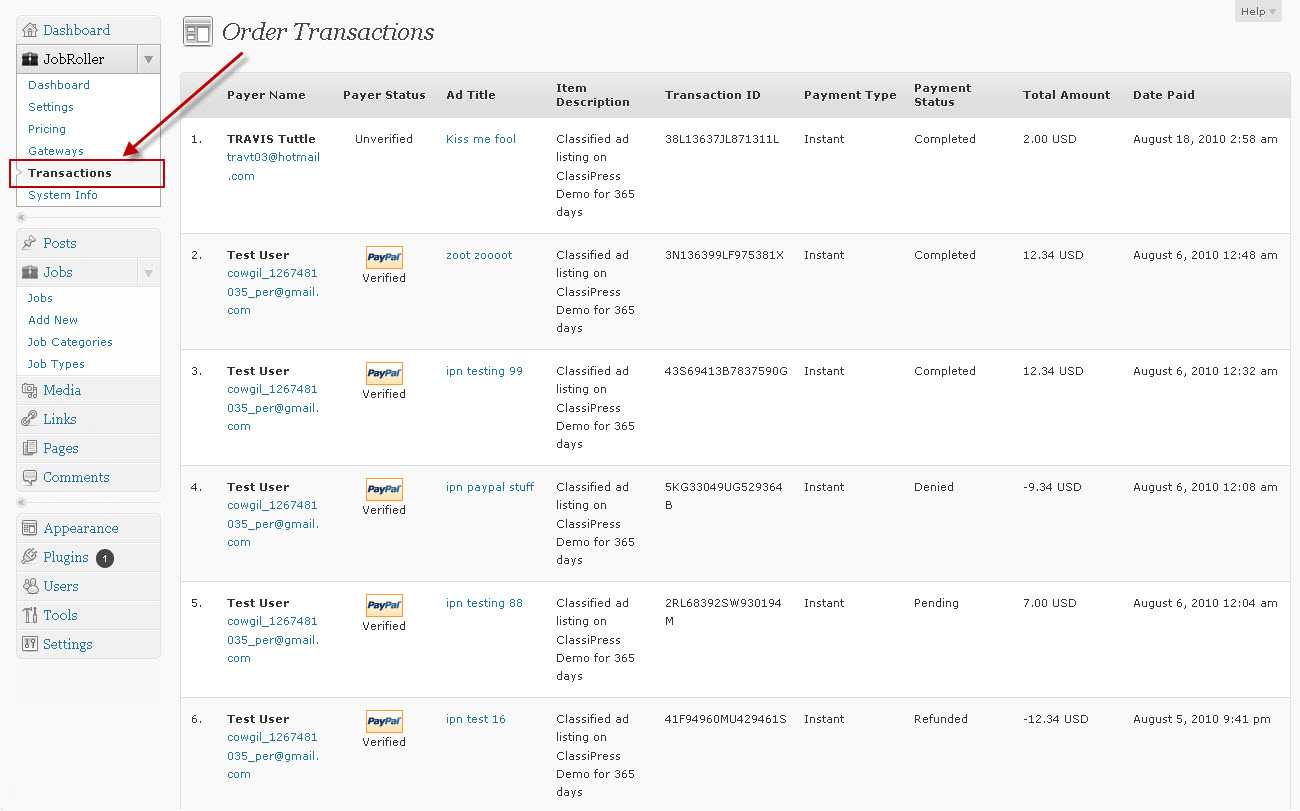Click the Pages icon
Screen dimensions: 1300x811
point(30,448)
